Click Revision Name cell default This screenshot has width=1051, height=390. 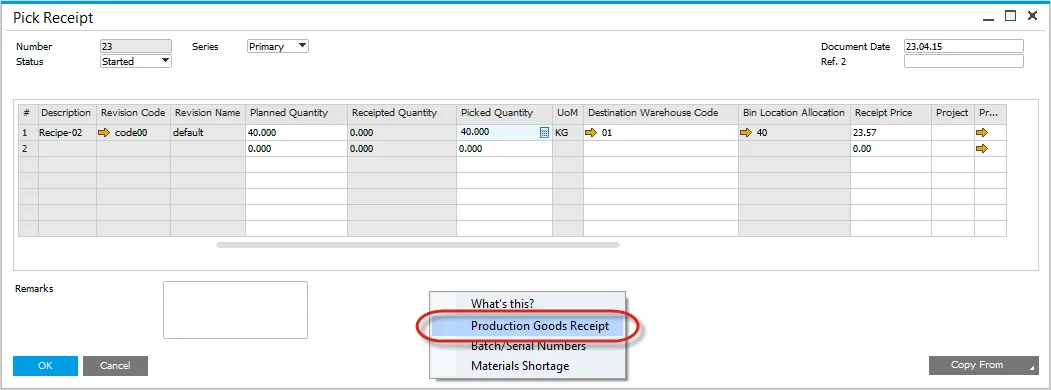tap(208, 133)
